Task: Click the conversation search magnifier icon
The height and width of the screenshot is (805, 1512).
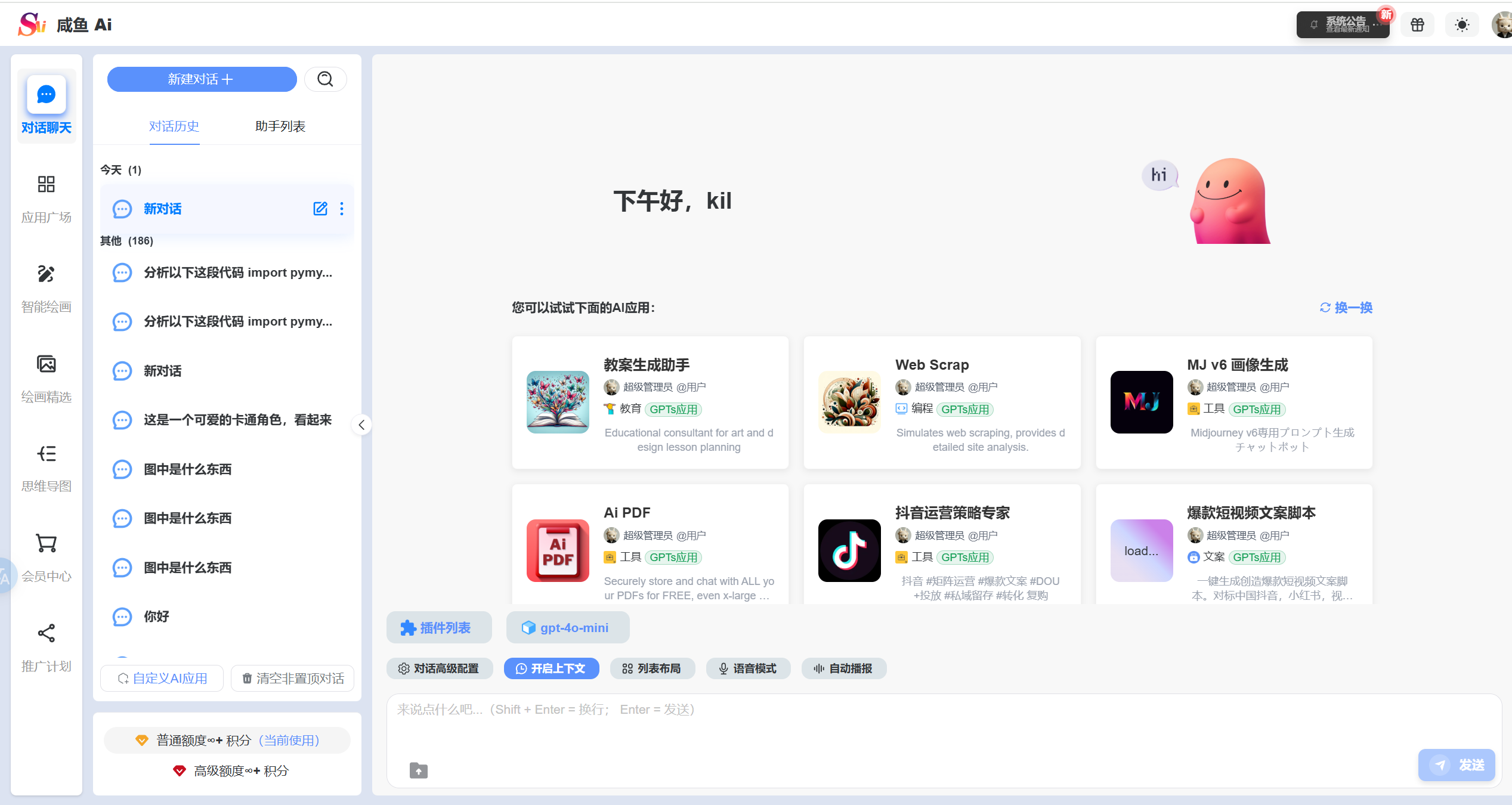Action: pyautogui.click(x=325, y=79)
